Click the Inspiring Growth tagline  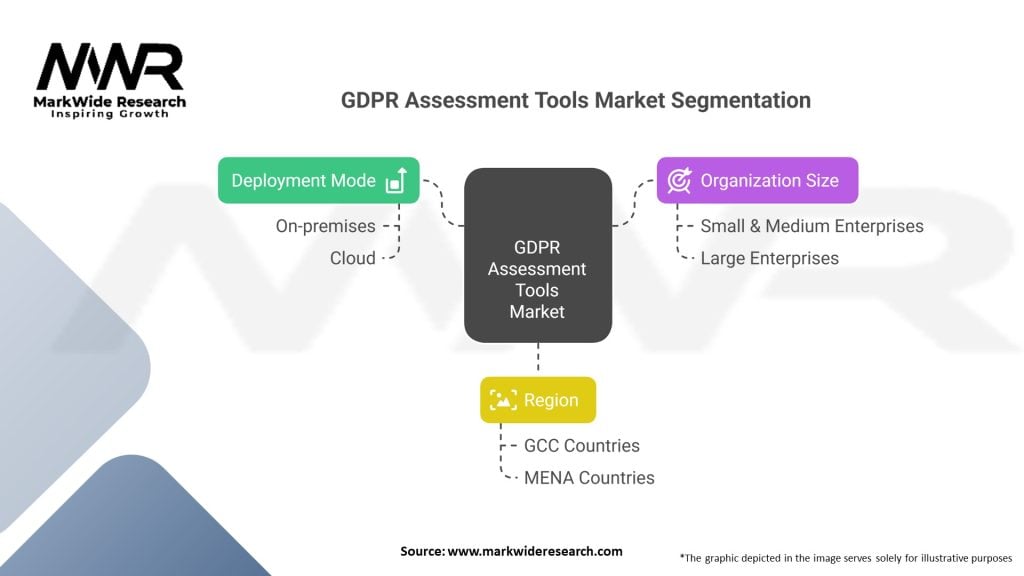point(110,114)
